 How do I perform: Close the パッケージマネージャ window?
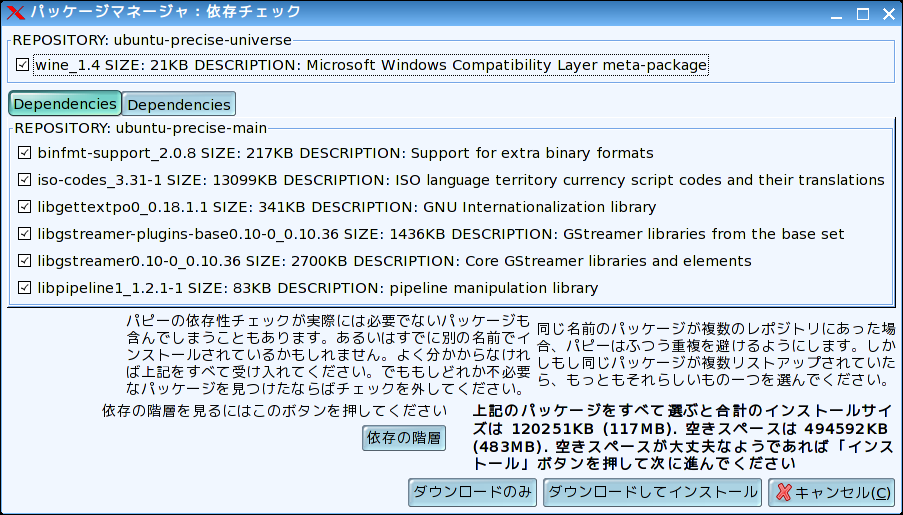889,14
